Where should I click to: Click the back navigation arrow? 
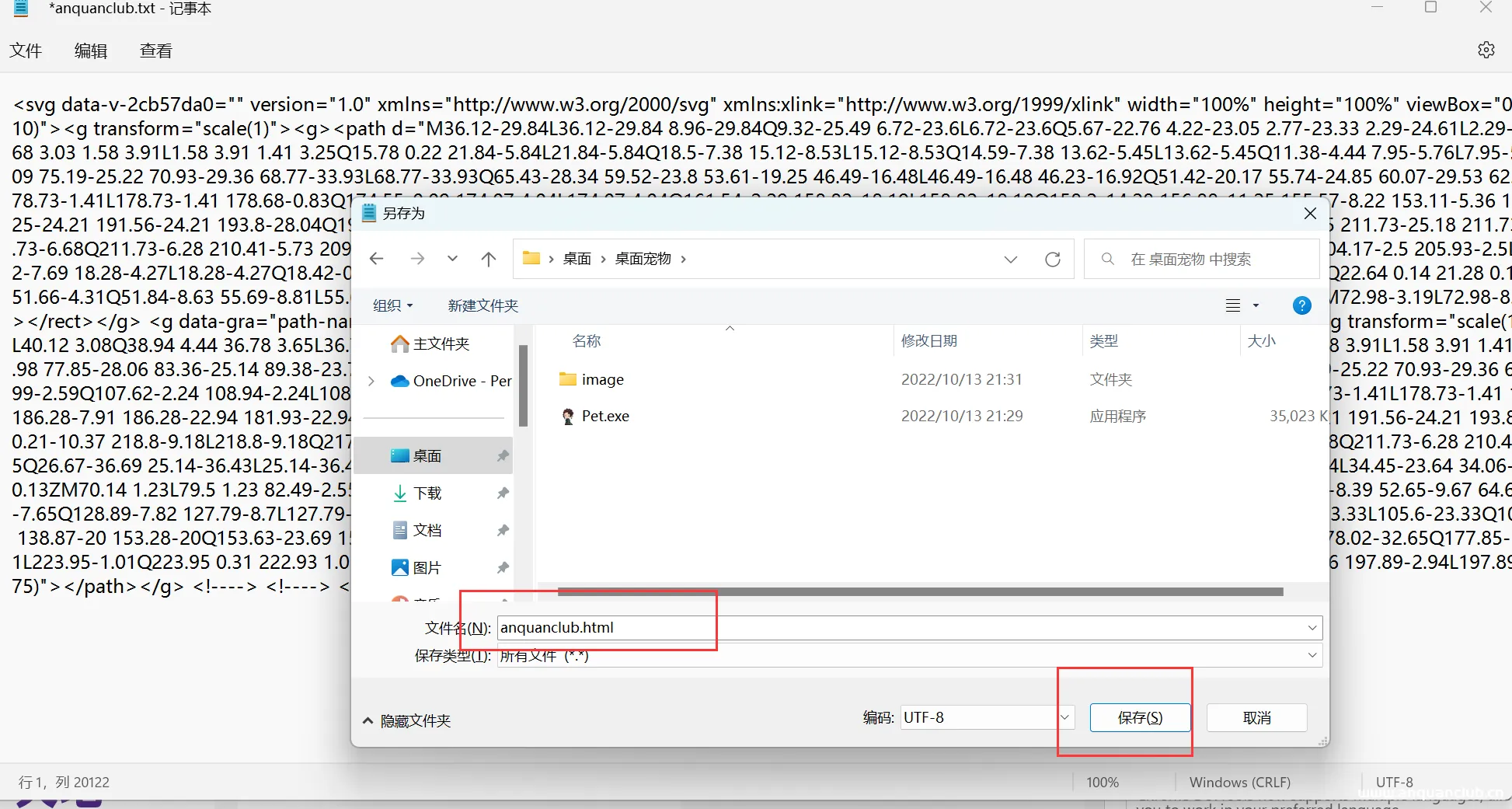[x=377, y=258]
